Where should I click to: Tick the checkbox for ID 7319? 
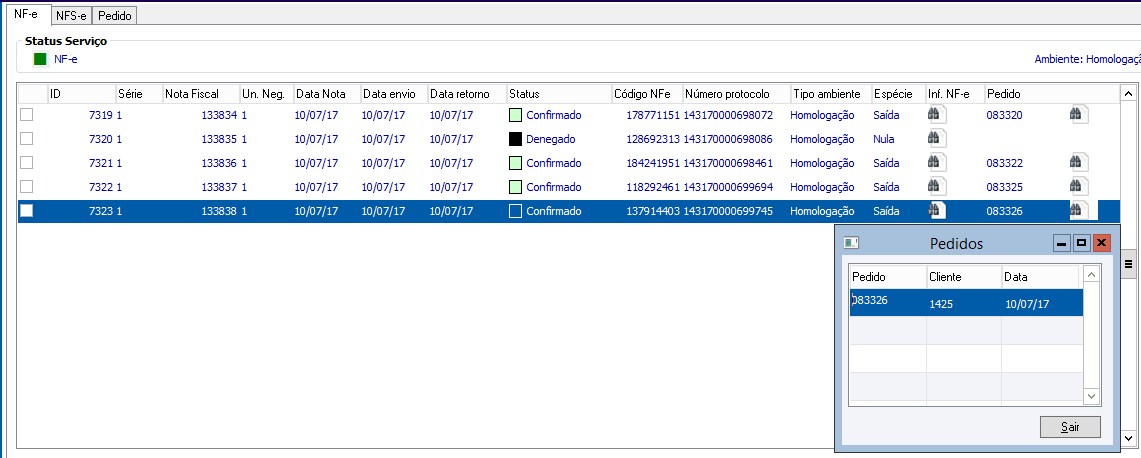[26, 114]
